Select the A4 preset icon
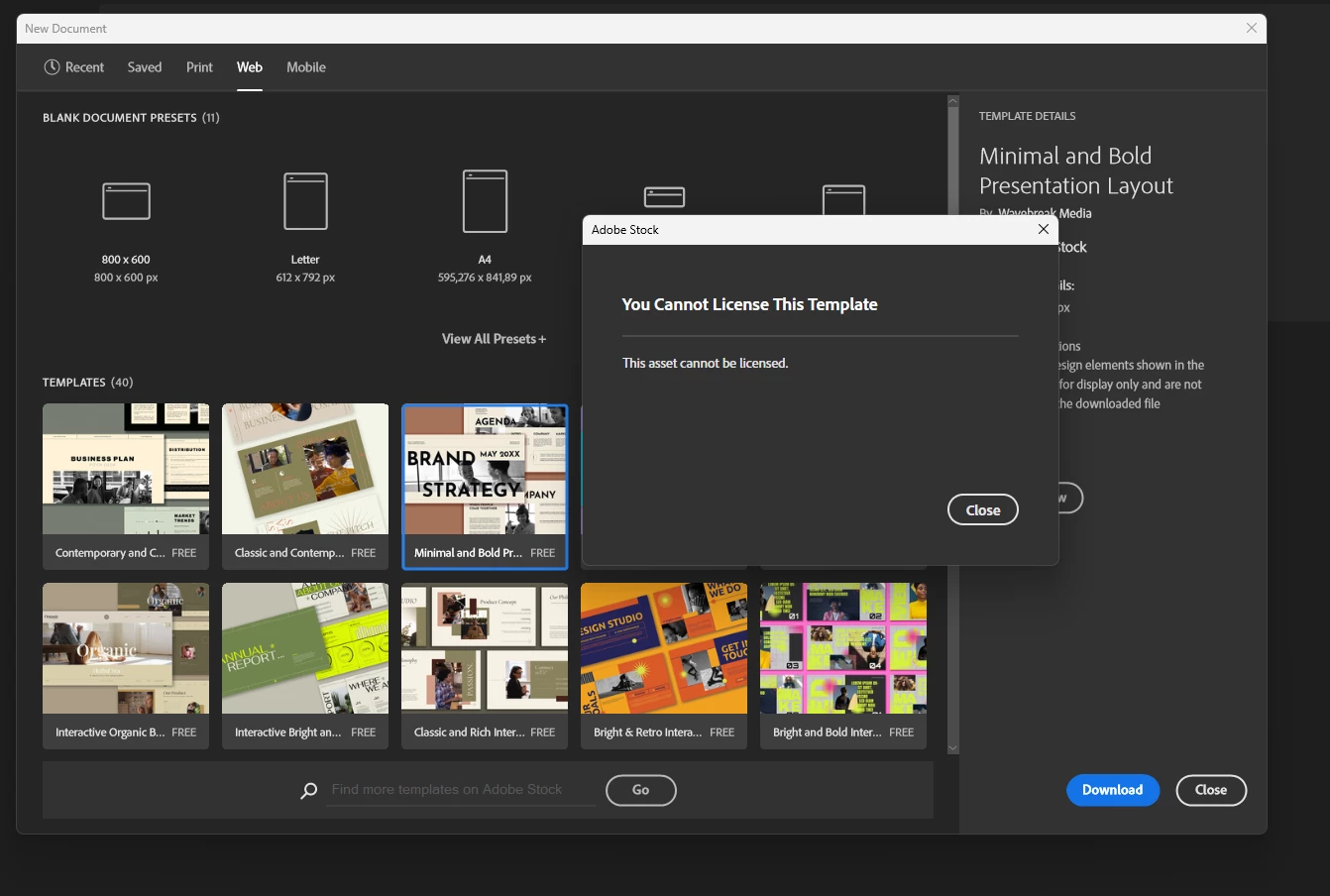Image resolution: width=1330 pixels, height=896 pixels. click(x=485, y=201)
